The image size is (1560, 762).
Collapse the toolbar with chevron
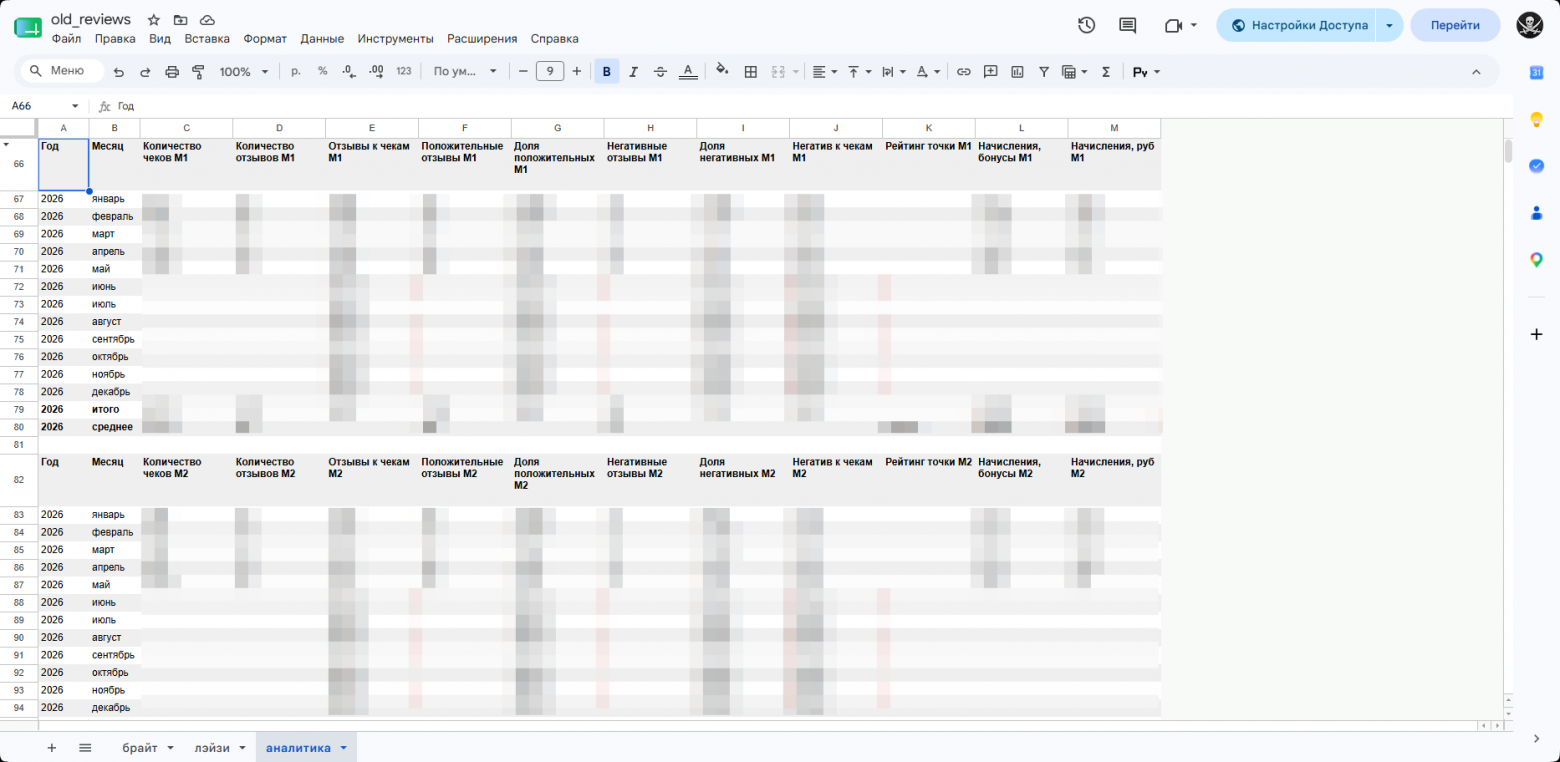pos(1476,72)
